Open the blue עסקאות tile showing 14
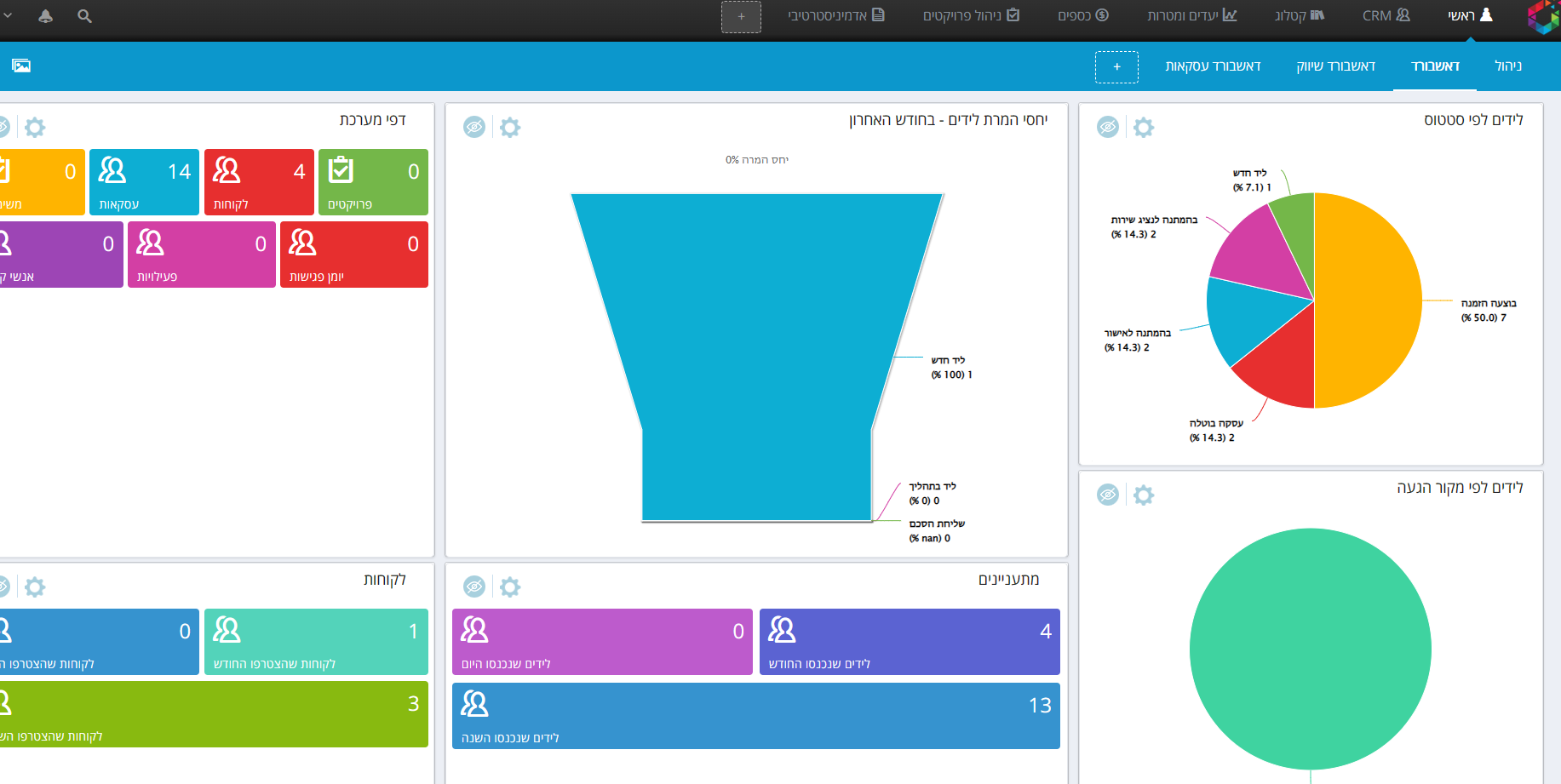Screen dimensions: 1561x784 (144, 182)
